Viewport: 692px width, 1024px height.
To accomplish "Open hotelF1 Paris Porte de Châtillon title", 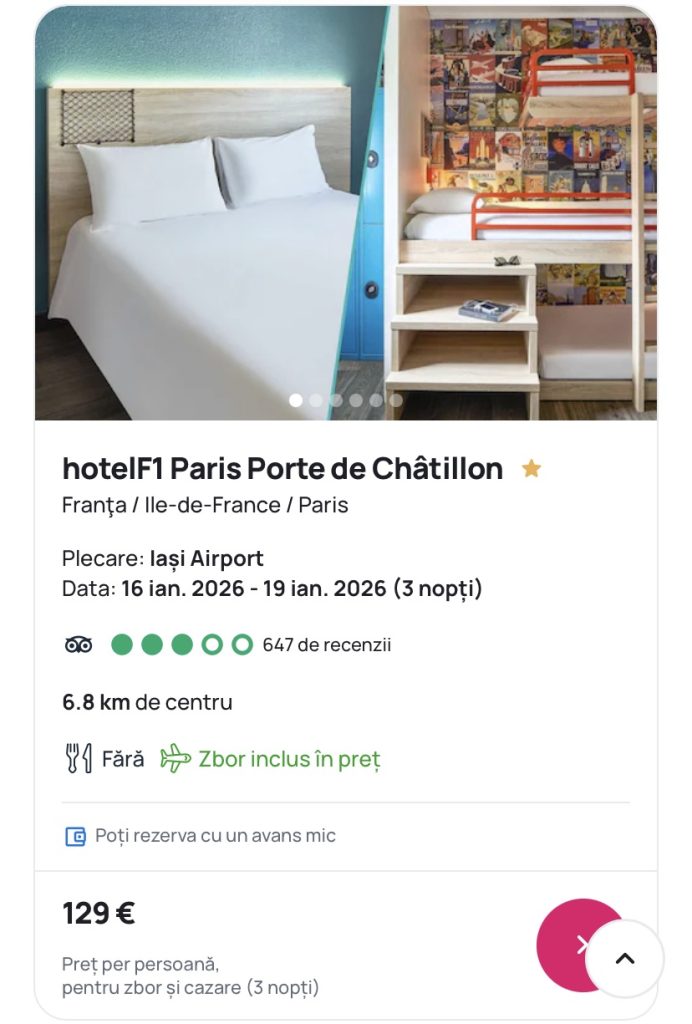I will point(282,468).
